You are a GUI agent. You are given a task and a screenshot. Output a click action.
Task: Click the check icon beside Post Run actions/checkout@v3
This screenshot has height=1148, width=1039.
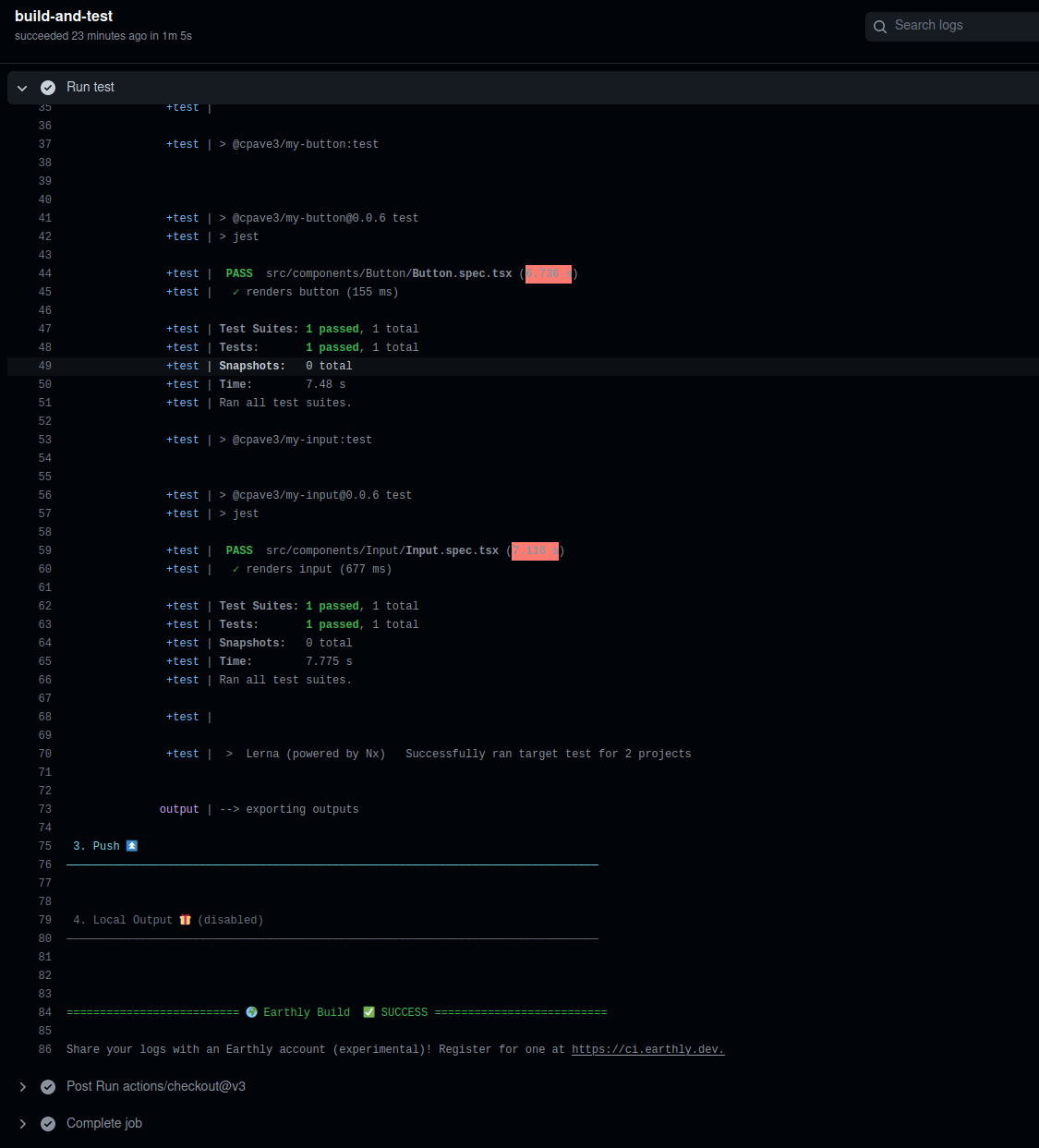48,1087
